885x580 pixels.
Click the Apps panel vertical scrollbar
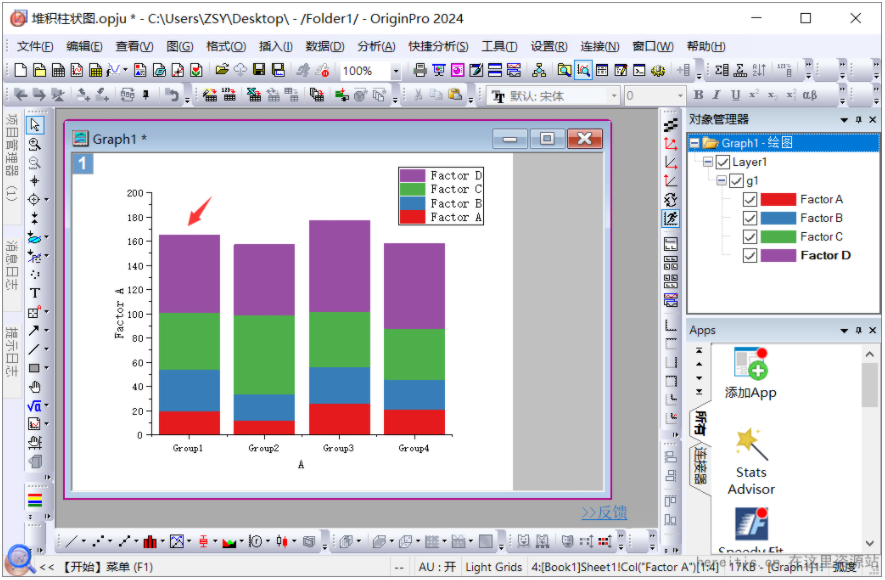click(869, 449)
